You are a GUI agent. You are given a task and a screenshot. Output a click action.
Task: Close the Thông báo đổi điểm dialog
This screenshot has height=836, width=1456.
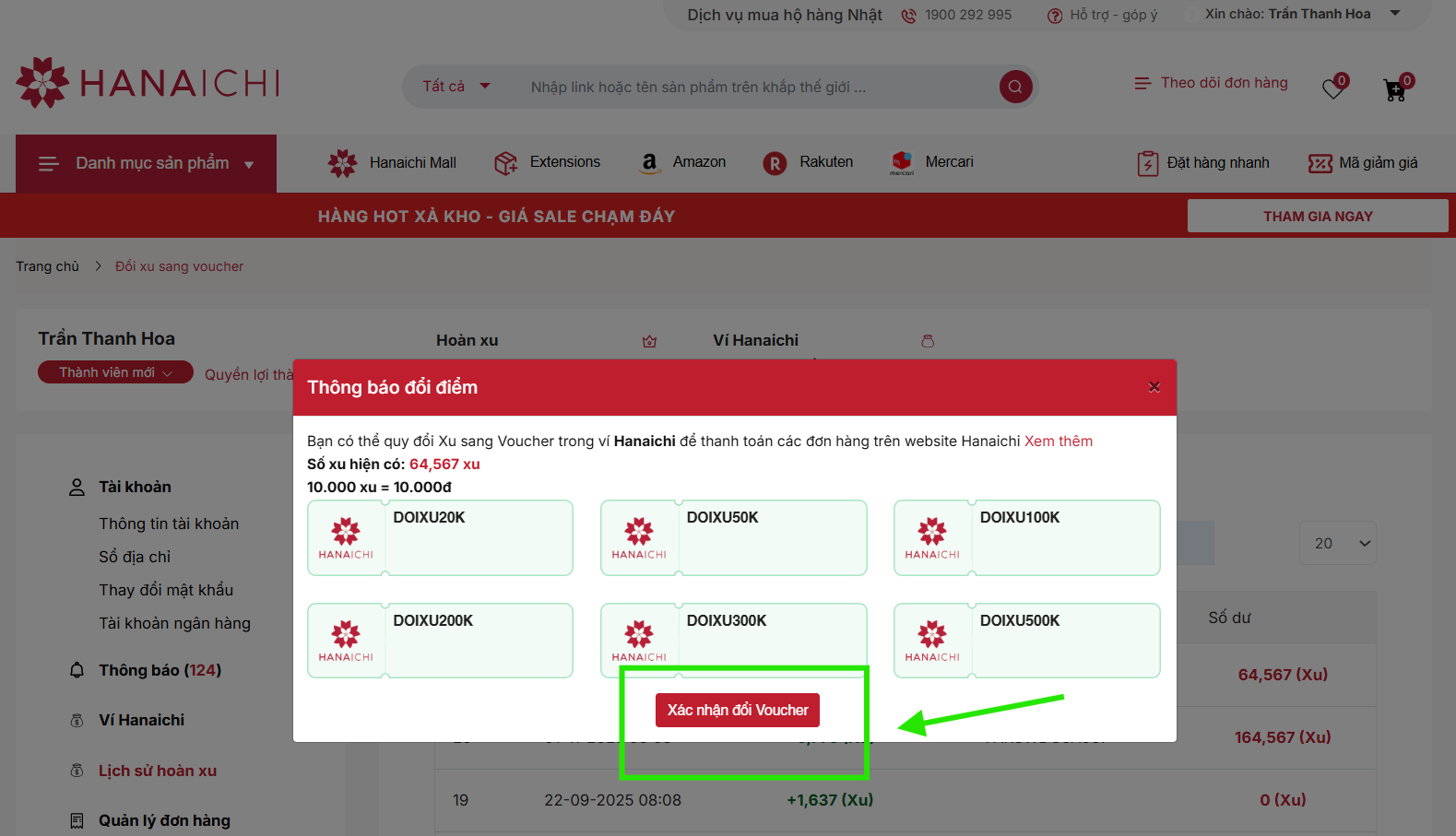point(1154,387)
